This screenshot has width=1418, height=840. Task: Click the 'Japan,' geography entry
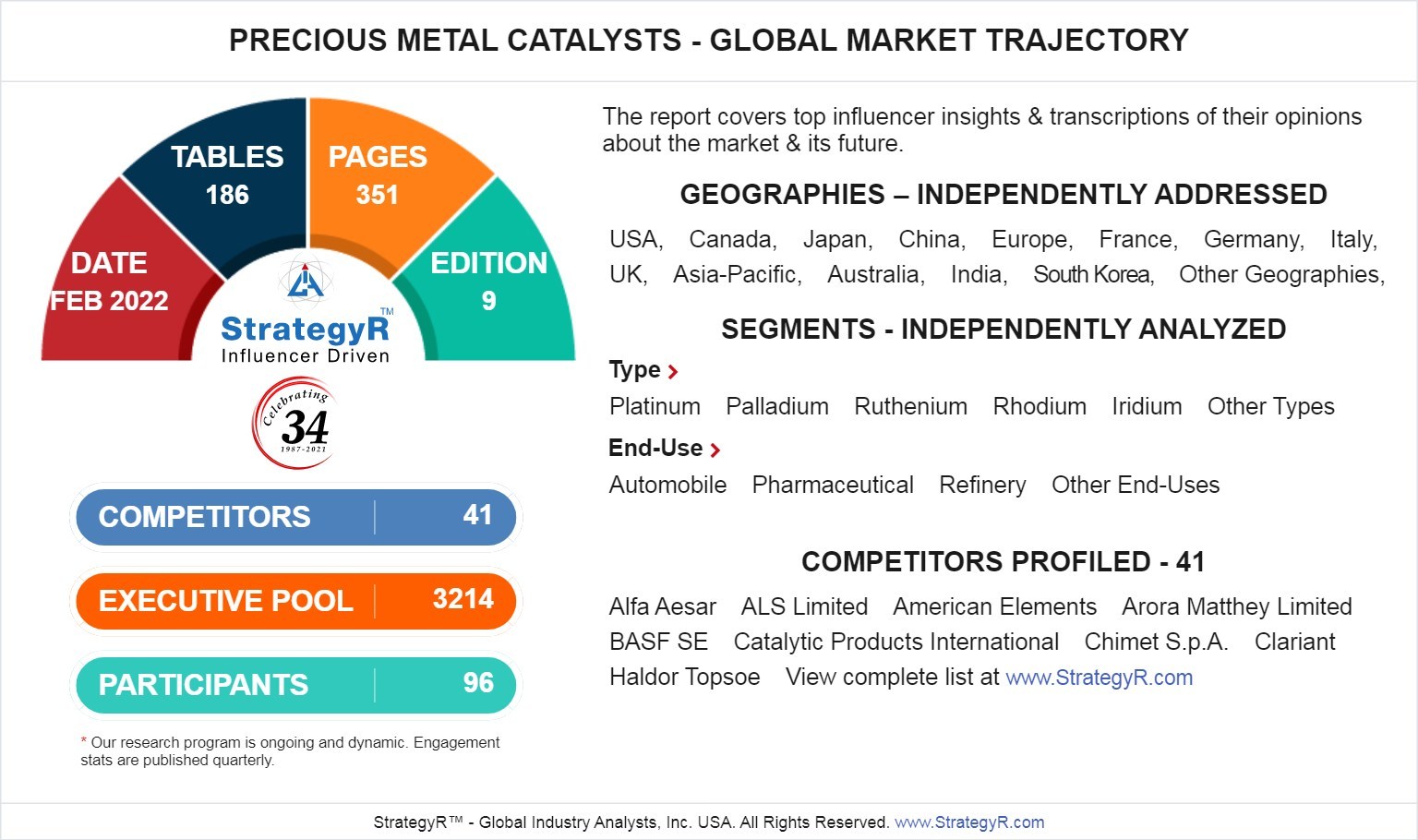(837, 240)
